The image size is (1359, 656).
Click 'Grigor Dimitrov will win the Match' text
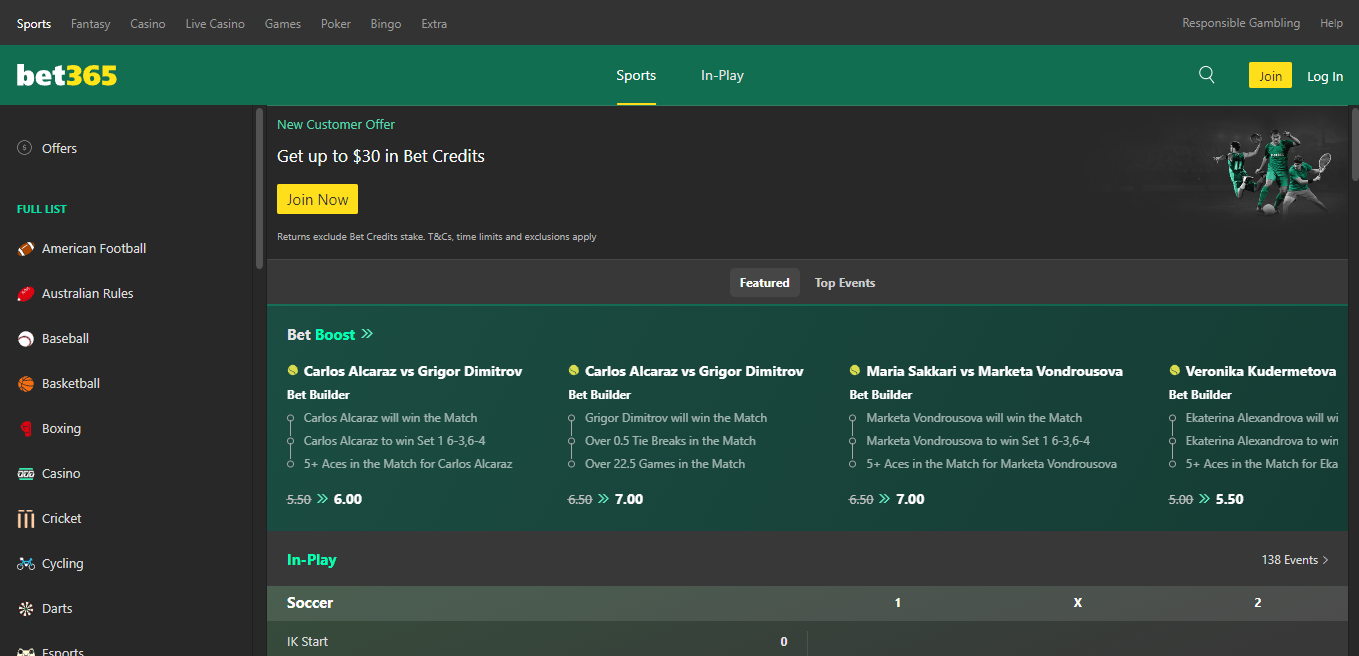click(676, 418)
